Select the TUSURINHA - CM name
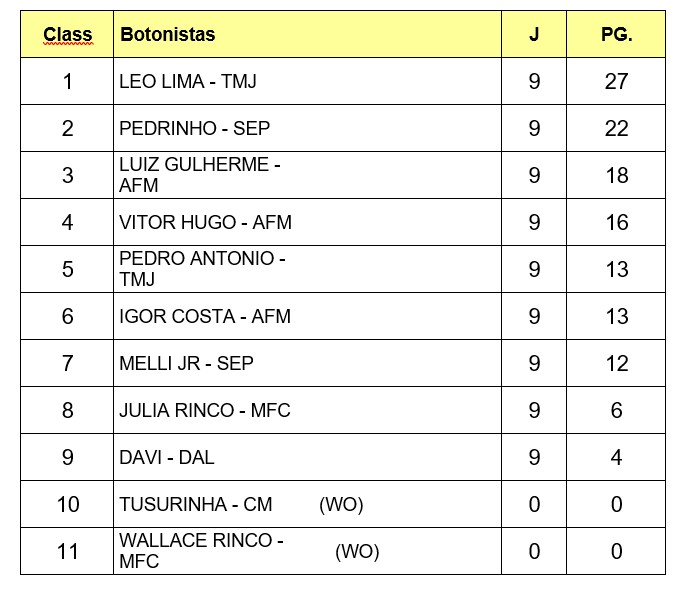 point(195,504)
